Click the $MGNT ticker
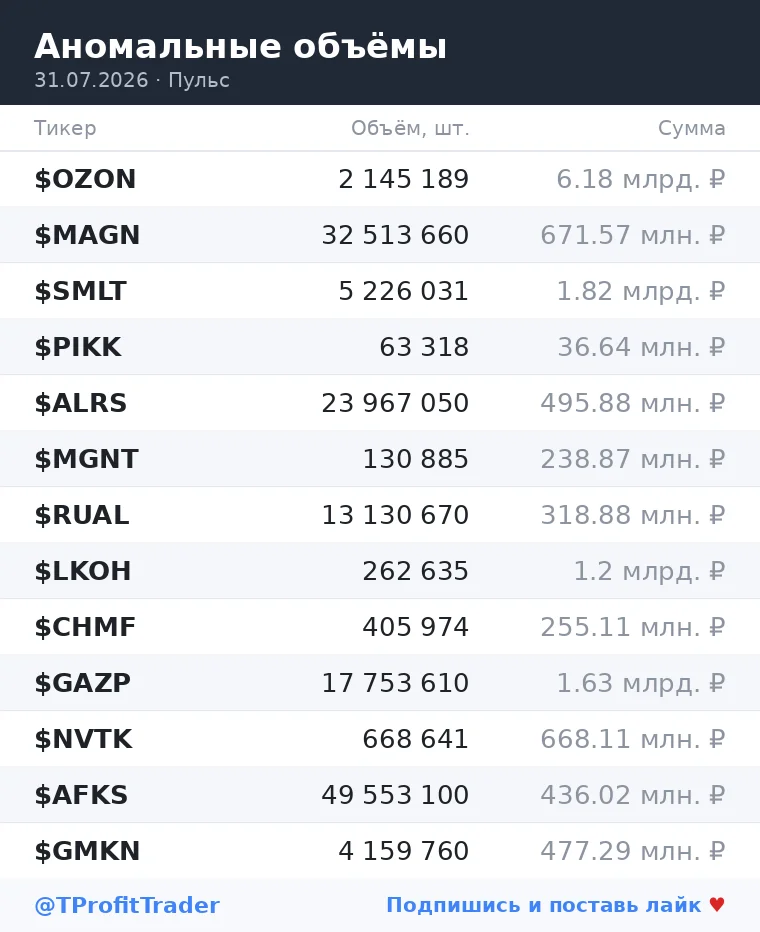 86,459
